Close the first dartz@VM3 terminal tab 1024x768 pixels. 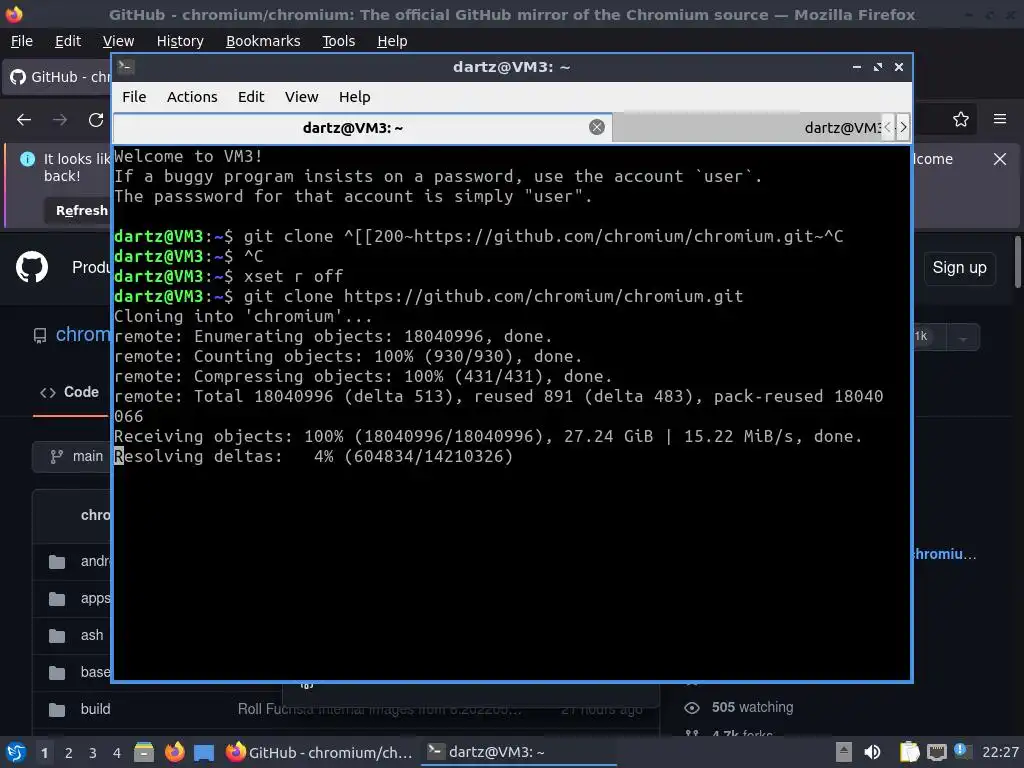pyautogui.click(x=597, y=127)
